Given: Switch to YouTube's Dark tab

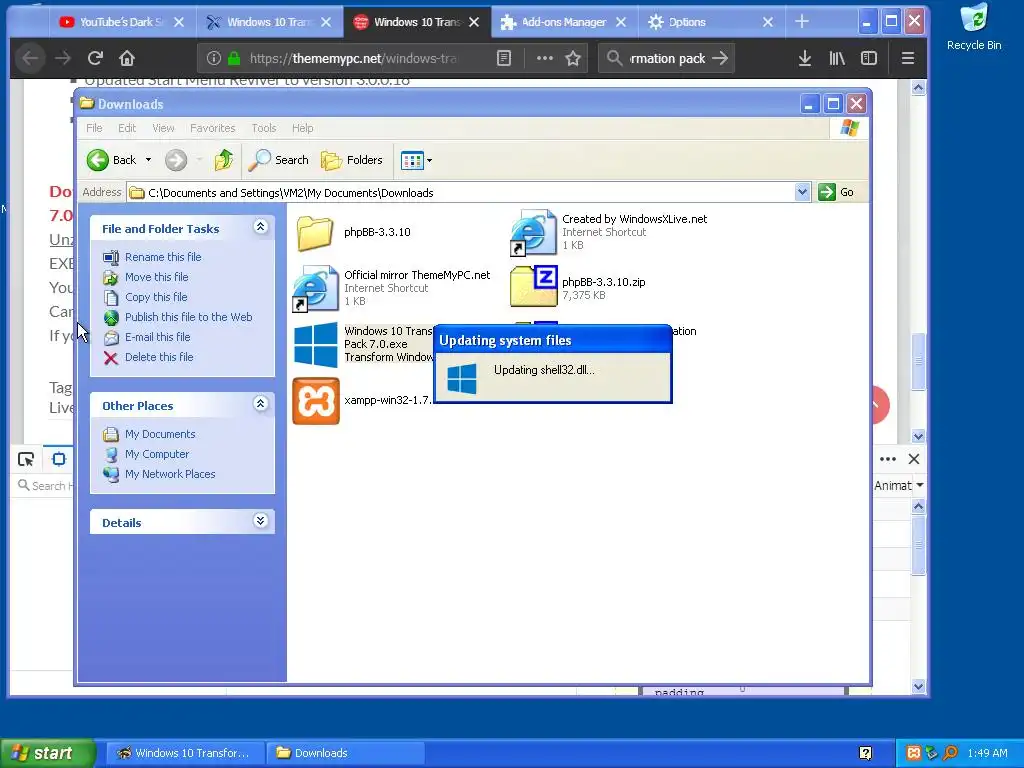Looking at the screenshot, I should pos(121,22).
